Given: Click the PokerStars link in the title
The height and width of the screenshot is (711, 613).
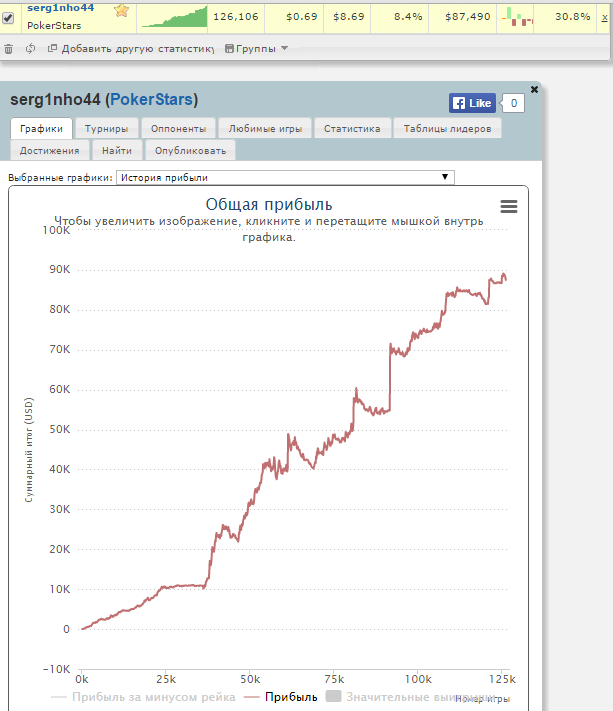Looking at the screenshot, I should [151, 99].
